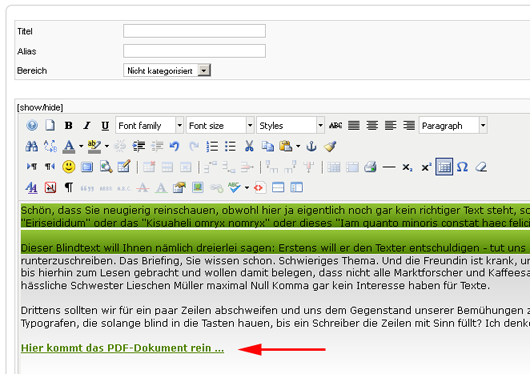Clean up messy code with brush icon
The image size is (530, 374).
[x=330, y=146]
